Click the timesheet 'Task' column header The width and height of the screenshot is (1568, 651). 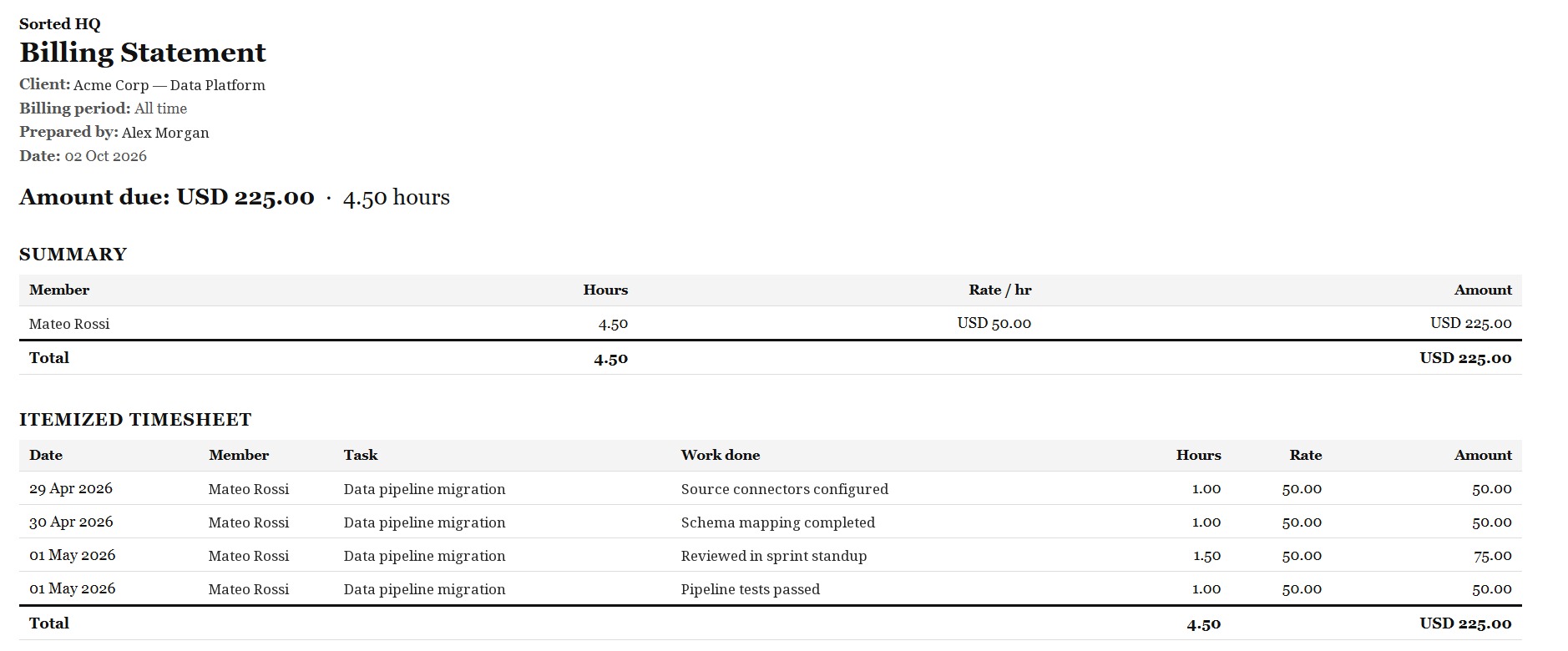(361, 456)
